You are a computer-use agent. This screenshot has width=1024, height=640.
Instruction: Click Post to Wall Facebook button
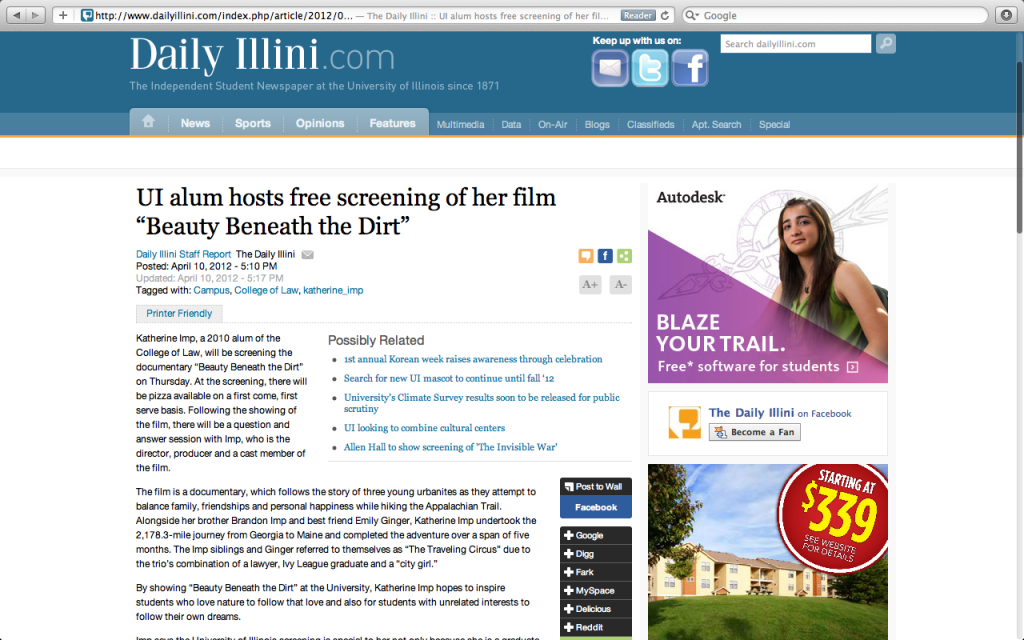596,498
